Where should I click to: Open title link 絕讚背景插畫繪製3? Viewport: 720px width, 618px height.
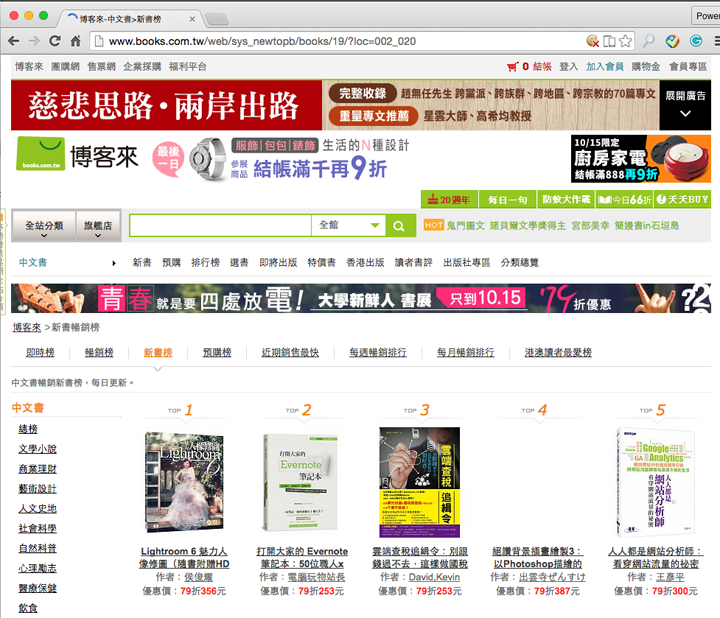point(538,557)
